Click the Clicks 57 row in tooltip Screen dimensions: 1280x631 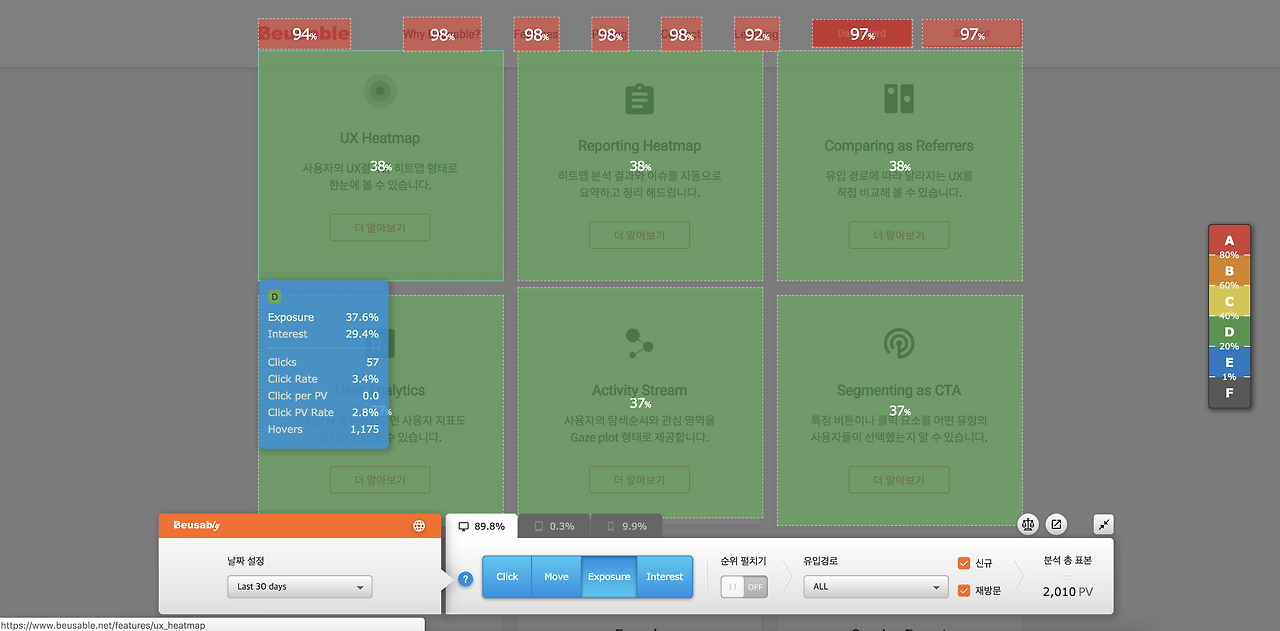tap(323, 362)
